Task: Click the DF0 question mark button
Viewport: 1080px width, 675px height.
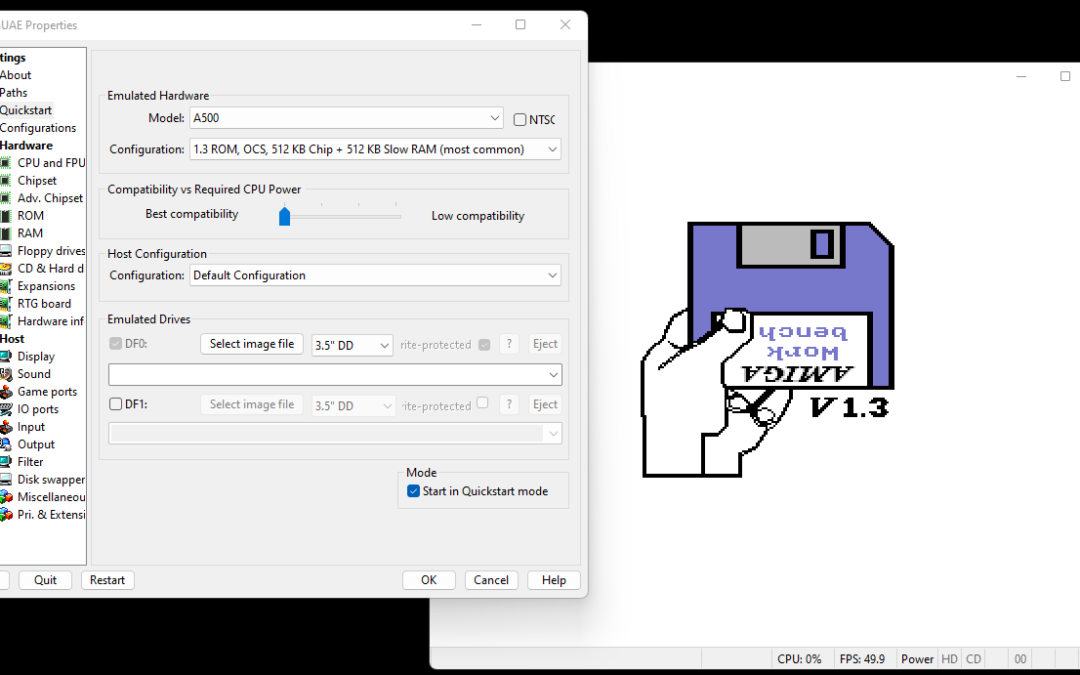Action: (509, 344)
